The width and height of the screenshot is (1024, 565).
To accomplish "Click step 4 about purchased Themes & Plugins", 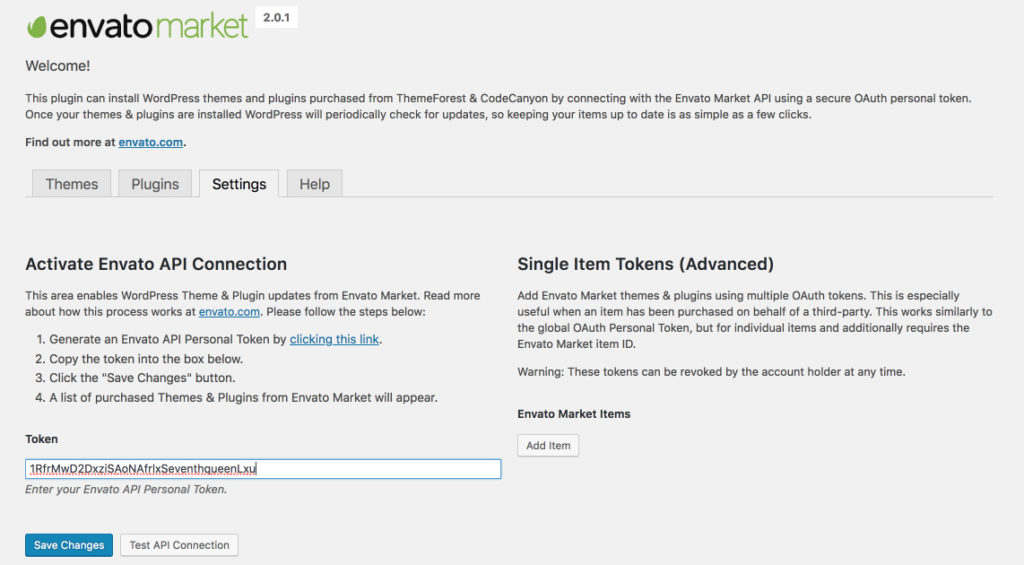I will (x=244, y=397).
